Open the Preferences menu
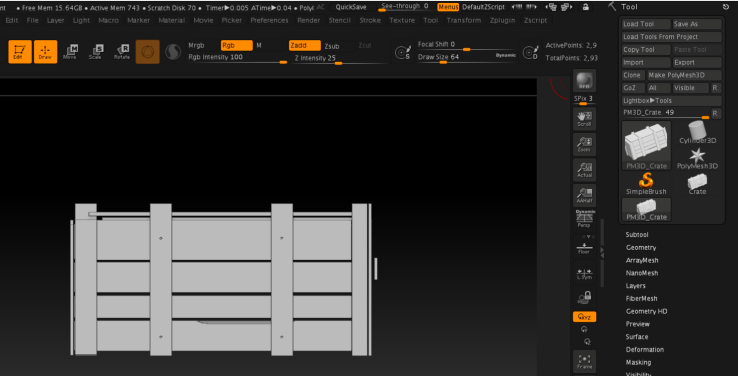 tap(269, 20)
